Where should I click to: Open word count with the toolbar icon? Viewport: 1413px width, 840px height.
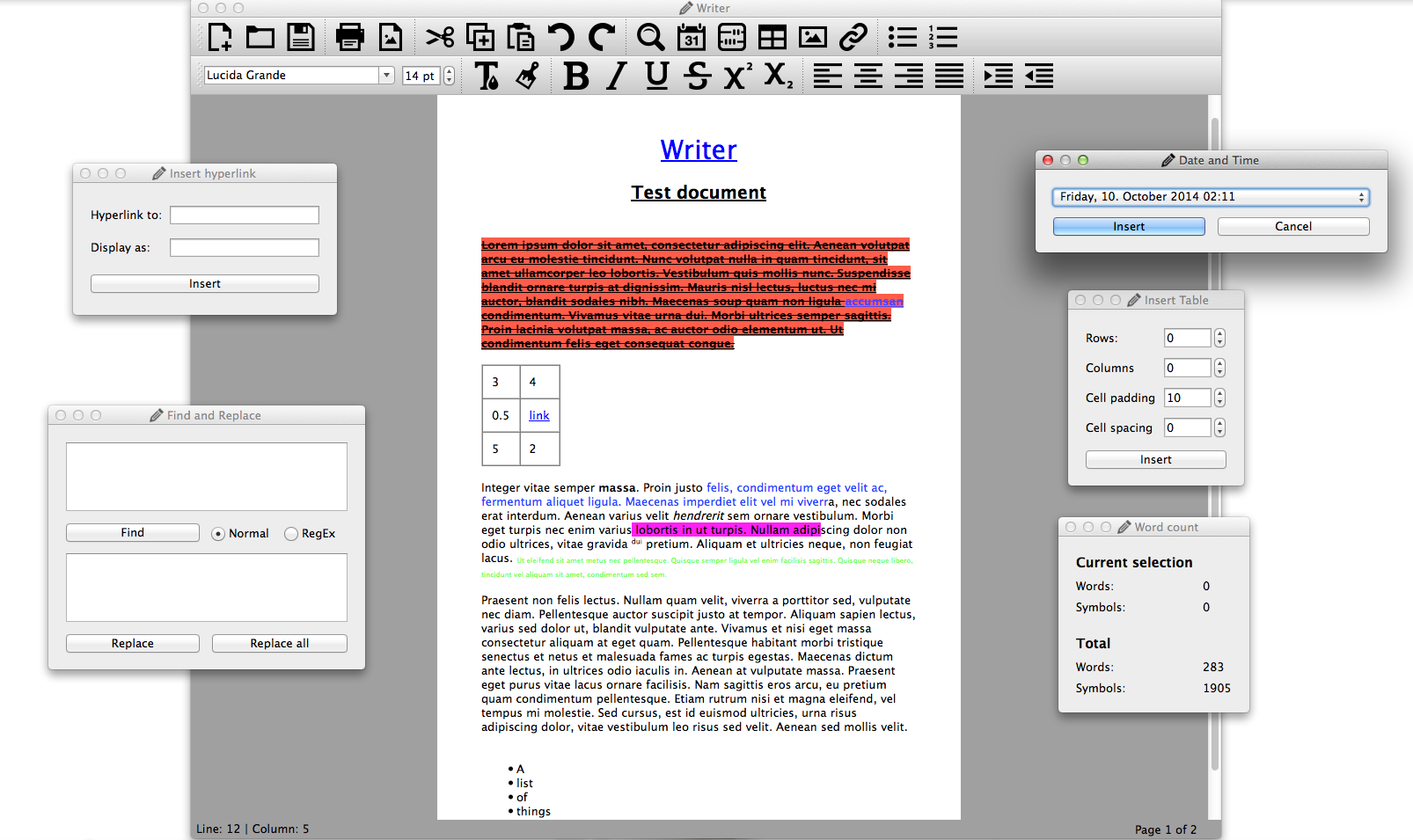tap(732, 37)
